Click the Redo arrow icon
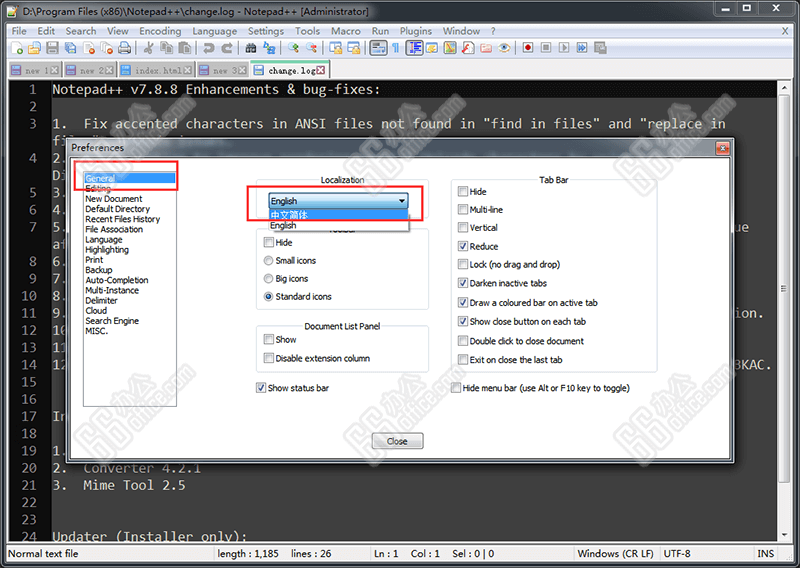 click(227, 48)
